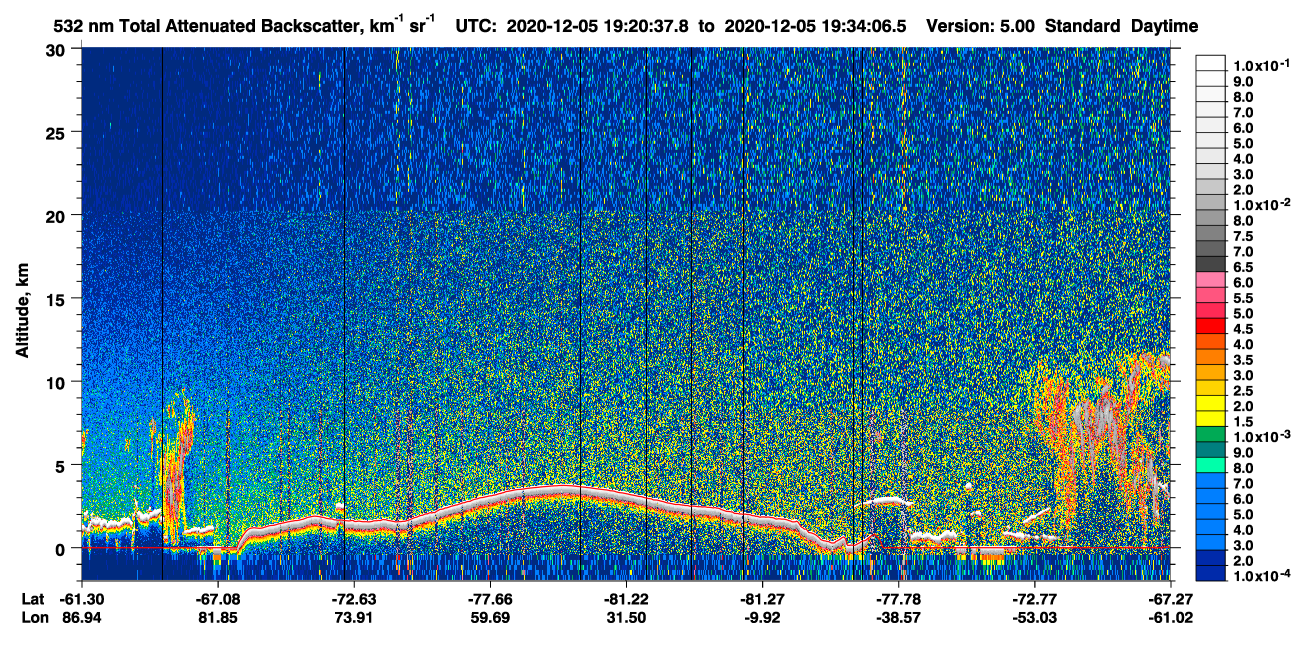Image resolution: width=1300 pixels, height=667 pixels.
Task: Click the longitude value '81.85'
Action: pyautogui.click(x=217, y=618)
